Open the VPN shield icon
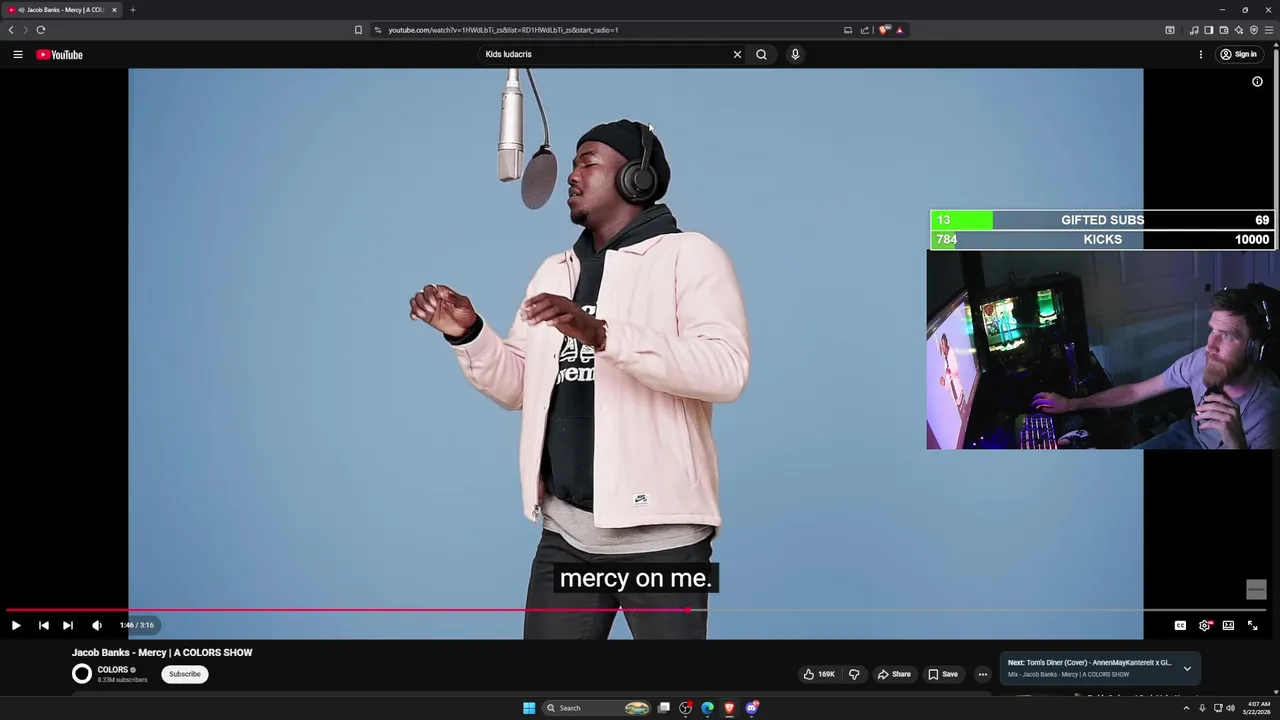The width and height of the screenshot is (1280, 720). (x=1253, y=30)
